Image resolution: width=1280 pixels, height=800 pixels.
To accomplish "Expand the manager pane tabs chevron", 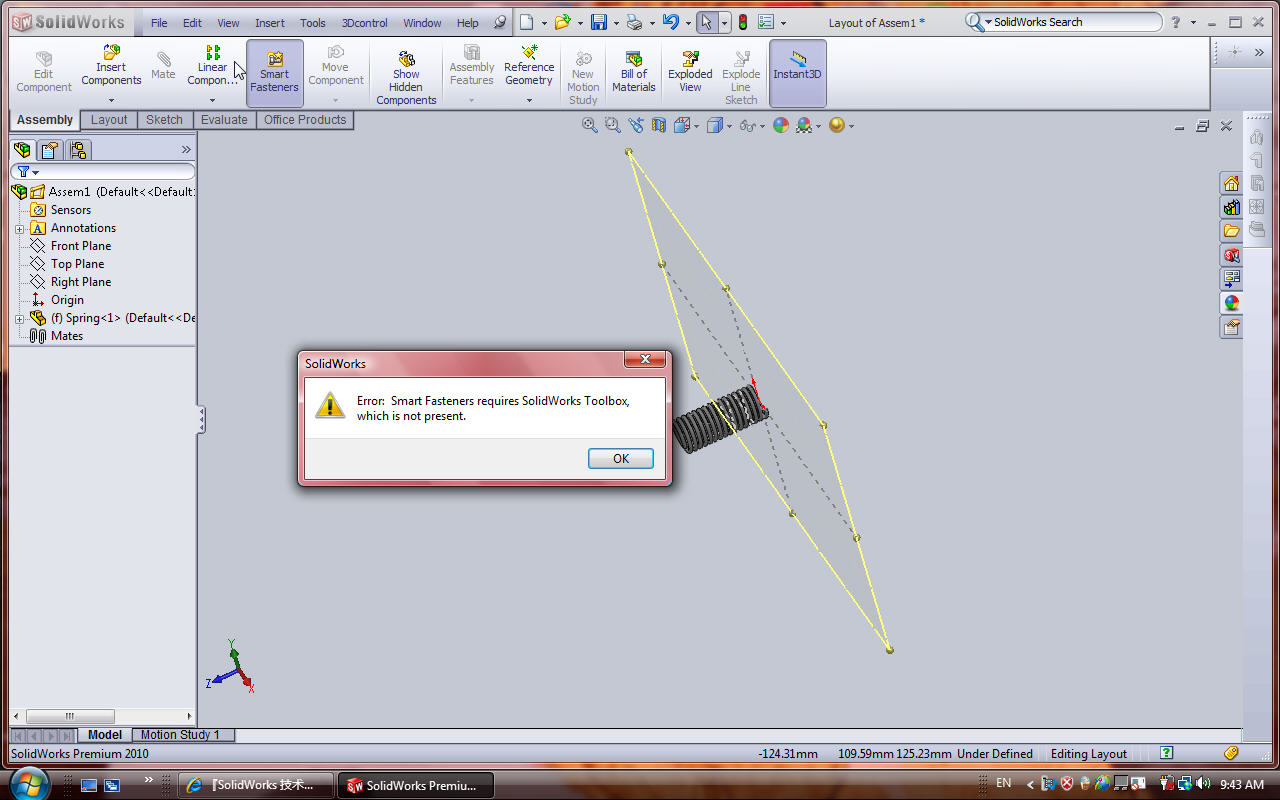I will click(x=186, y=150).
